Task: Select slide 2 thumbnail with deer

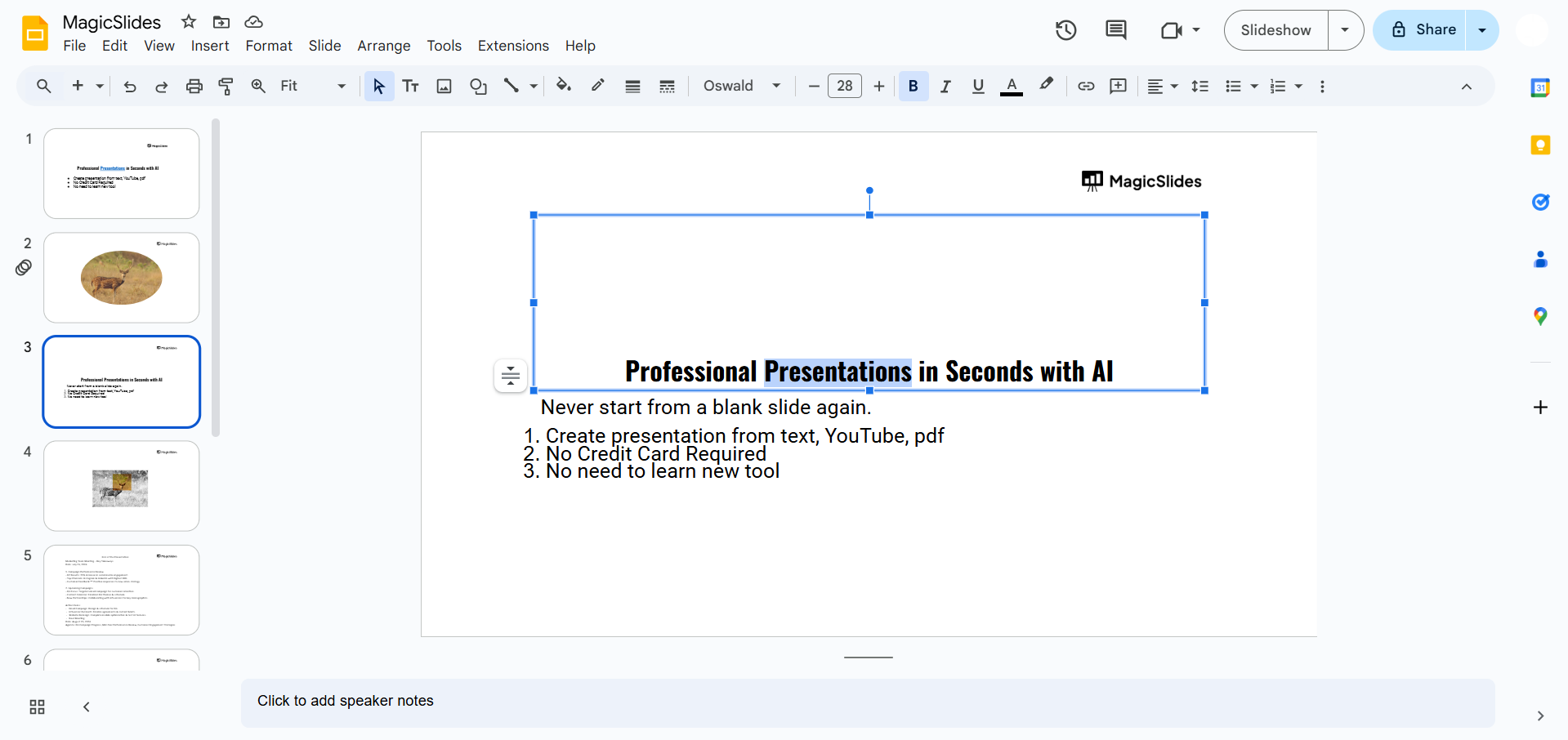Action: [x=122, y=278]
